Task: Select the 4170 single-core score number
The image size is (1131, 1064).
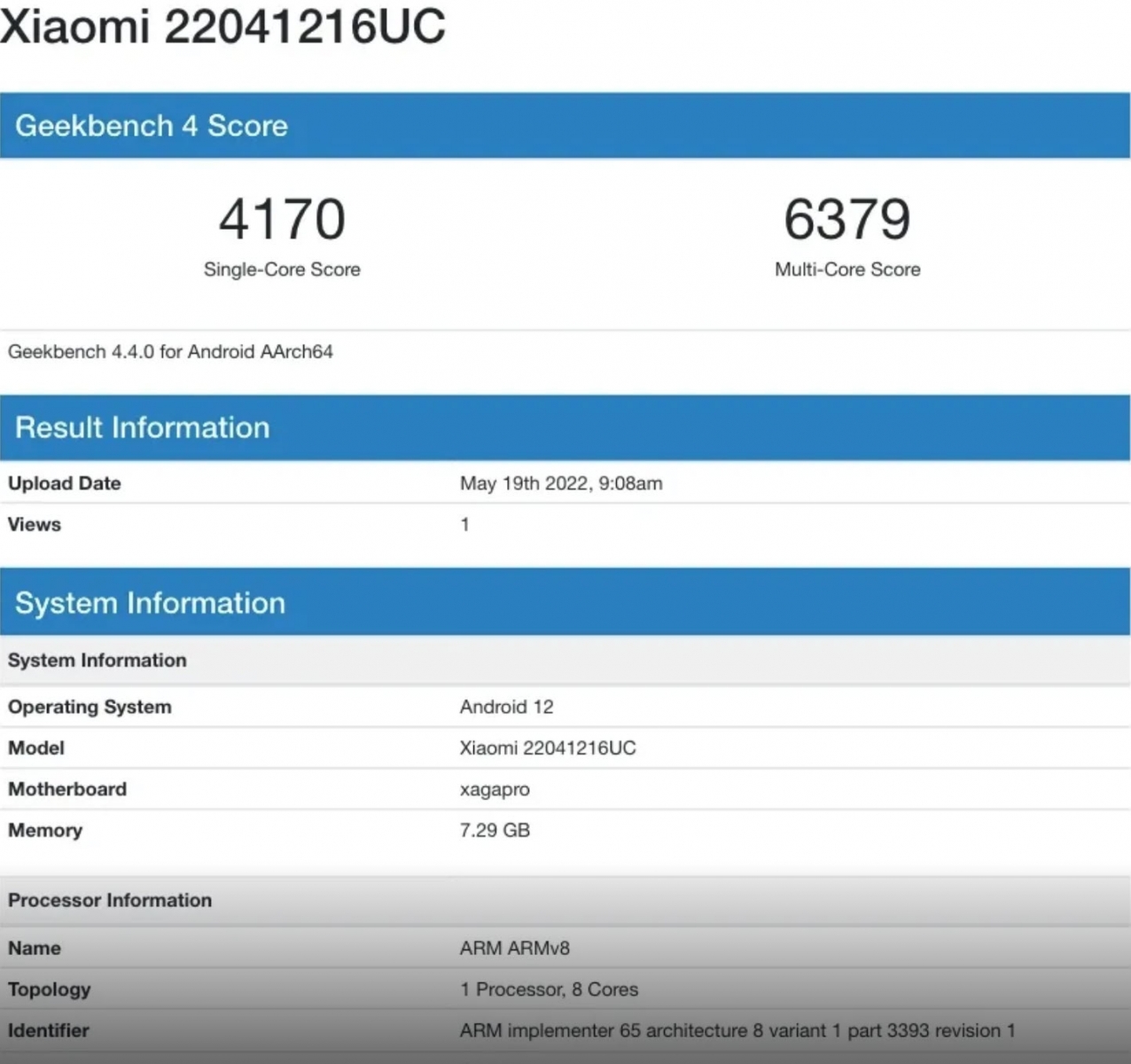Action: 282,219
